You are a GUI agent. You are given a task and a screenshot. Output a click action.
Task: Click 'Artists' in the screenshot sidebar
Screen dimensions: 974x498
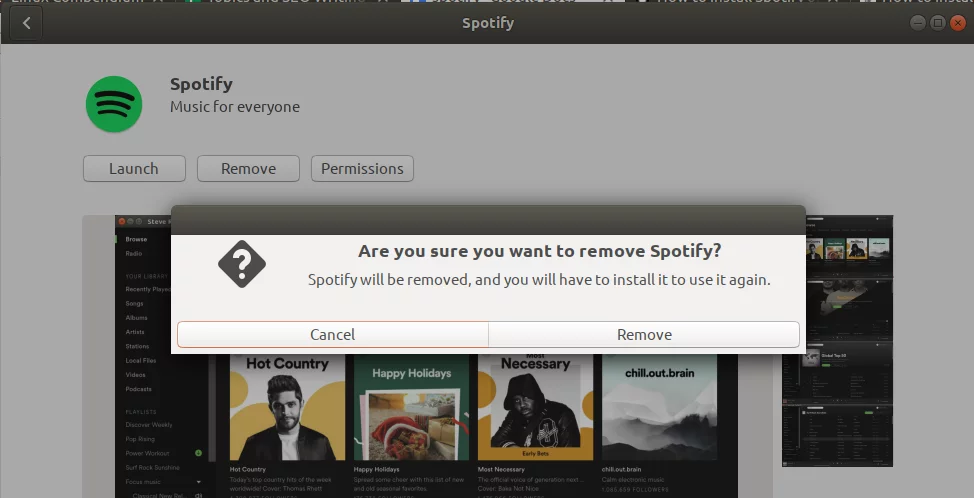tap(135, 332)
